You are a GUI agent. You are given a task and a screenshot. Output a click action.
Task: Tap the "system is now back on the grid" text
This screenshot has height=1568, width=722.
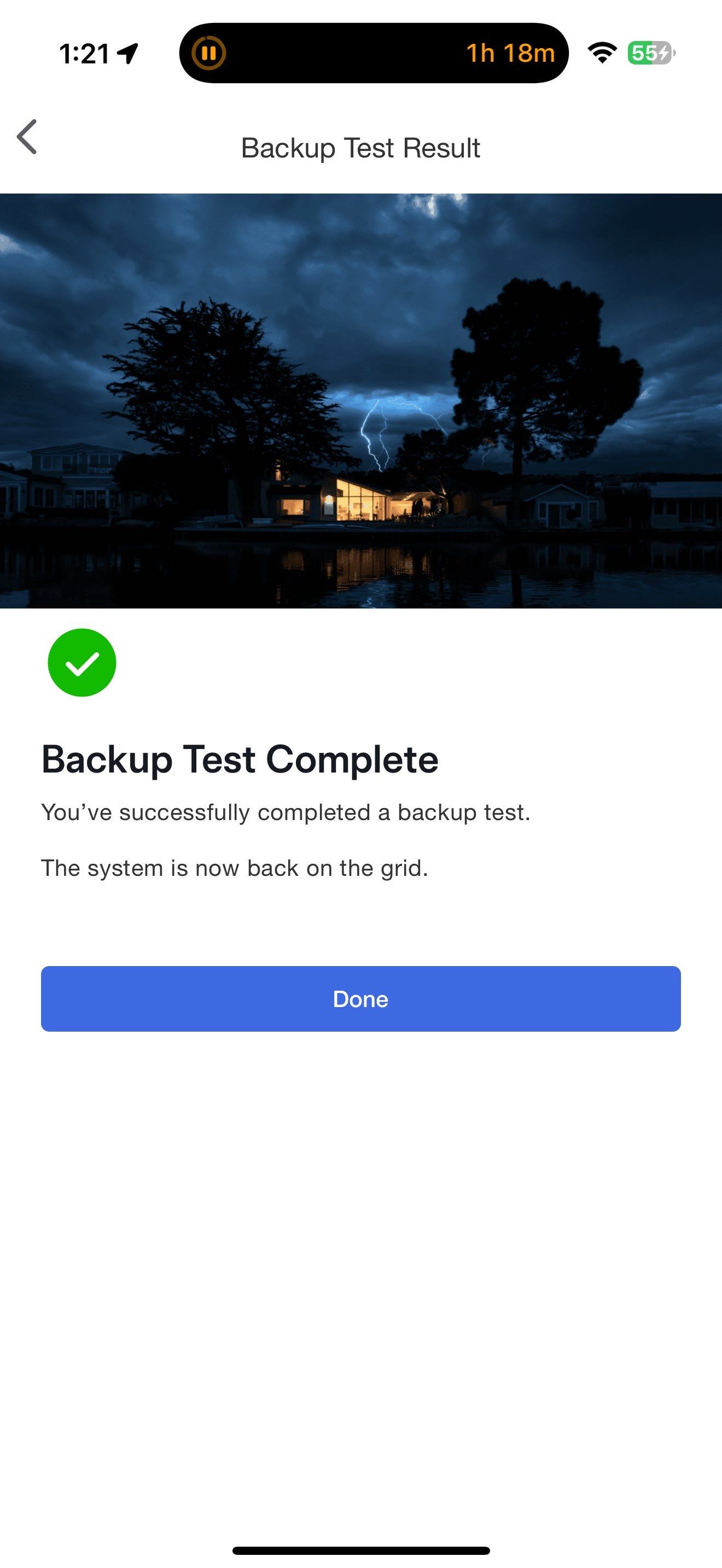point(234,868)
